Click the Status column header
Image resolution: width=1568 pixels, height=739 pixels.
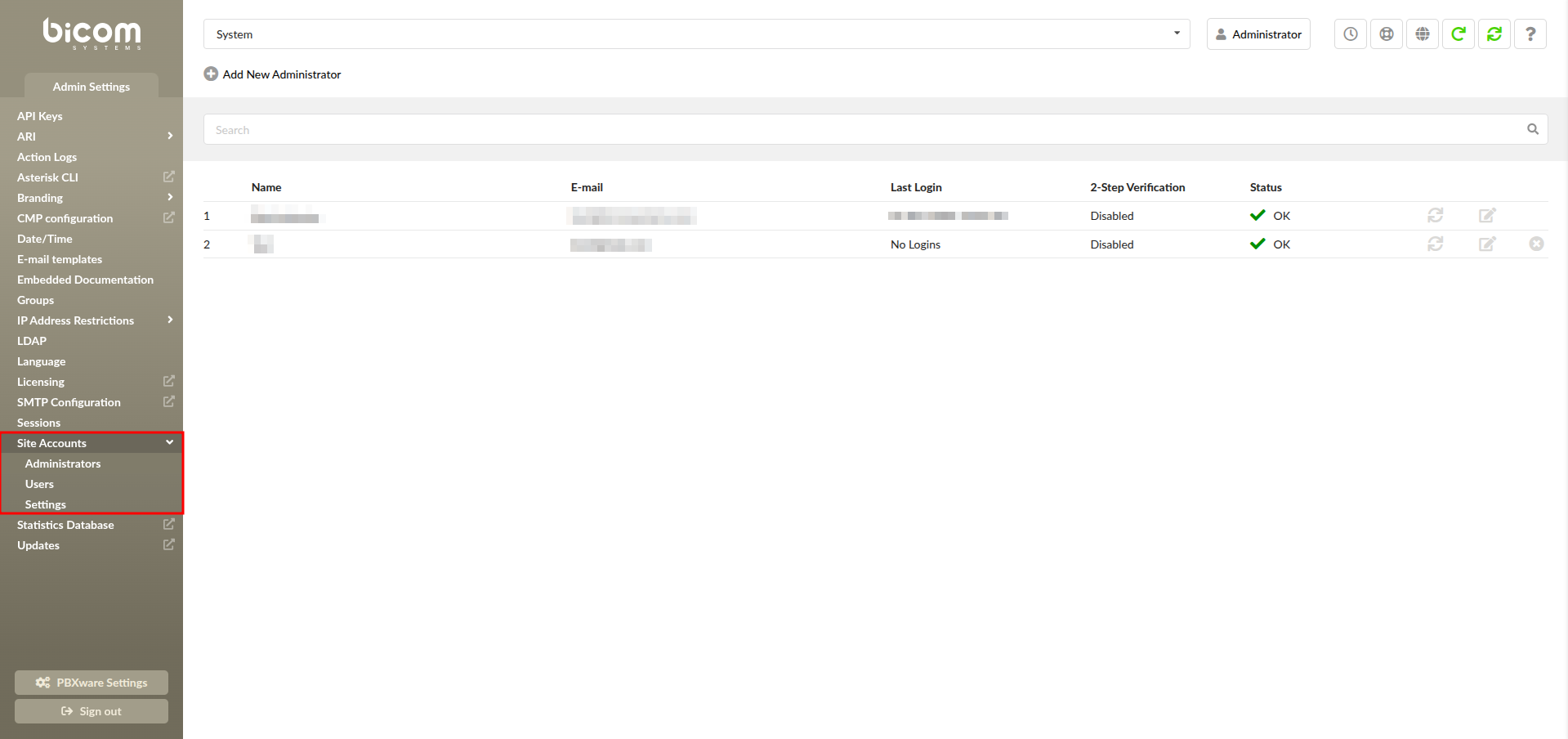1266,187
